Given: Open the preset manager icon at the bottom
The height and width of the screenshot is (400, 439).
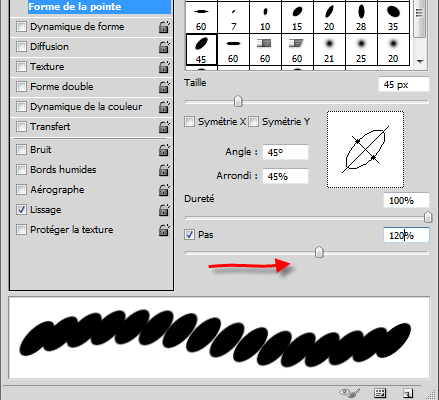Looking at the screenshot, I should (x=380, y=393).
